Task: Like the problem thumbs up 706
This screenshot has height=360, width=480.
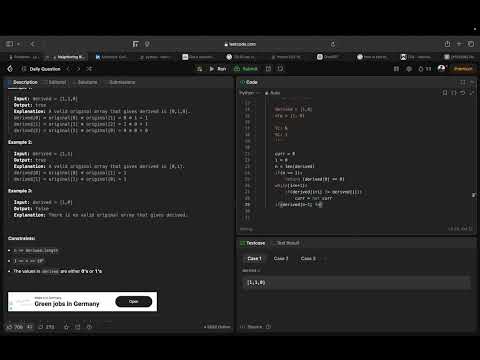Action: [x=15, y=327]
